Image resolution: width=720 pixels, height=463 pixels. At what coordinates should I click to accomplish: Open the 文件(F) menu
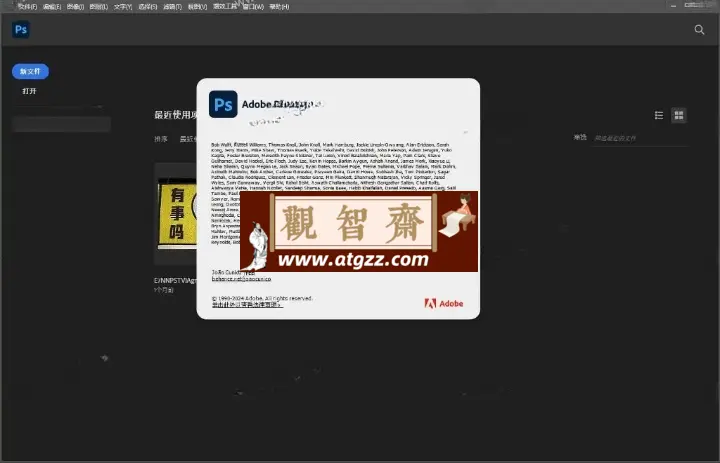click(x=27, y=6)
